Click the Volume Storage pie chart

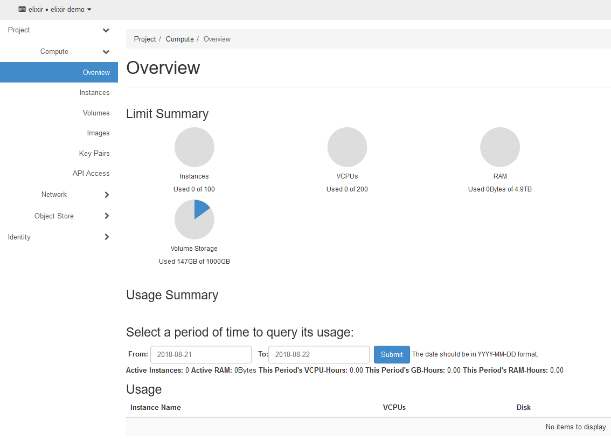194,219
